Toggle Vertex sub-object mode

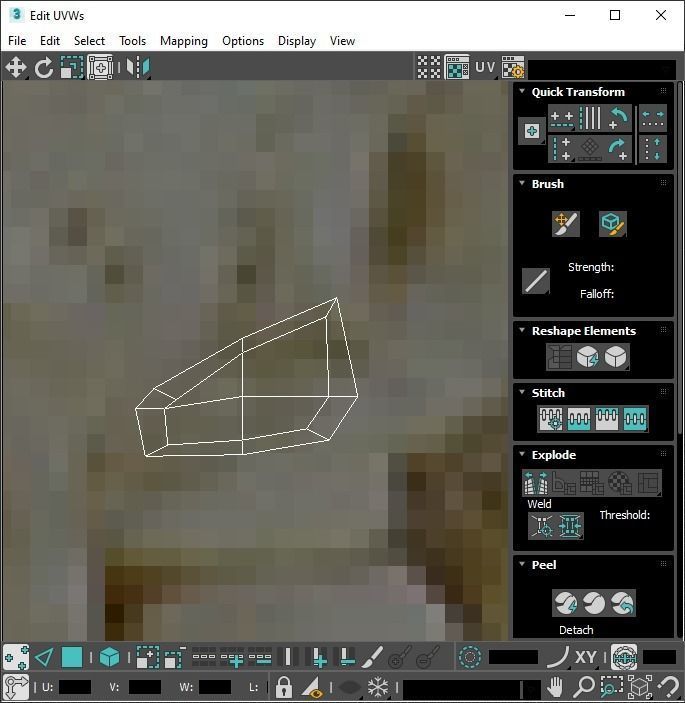point(16,658)
